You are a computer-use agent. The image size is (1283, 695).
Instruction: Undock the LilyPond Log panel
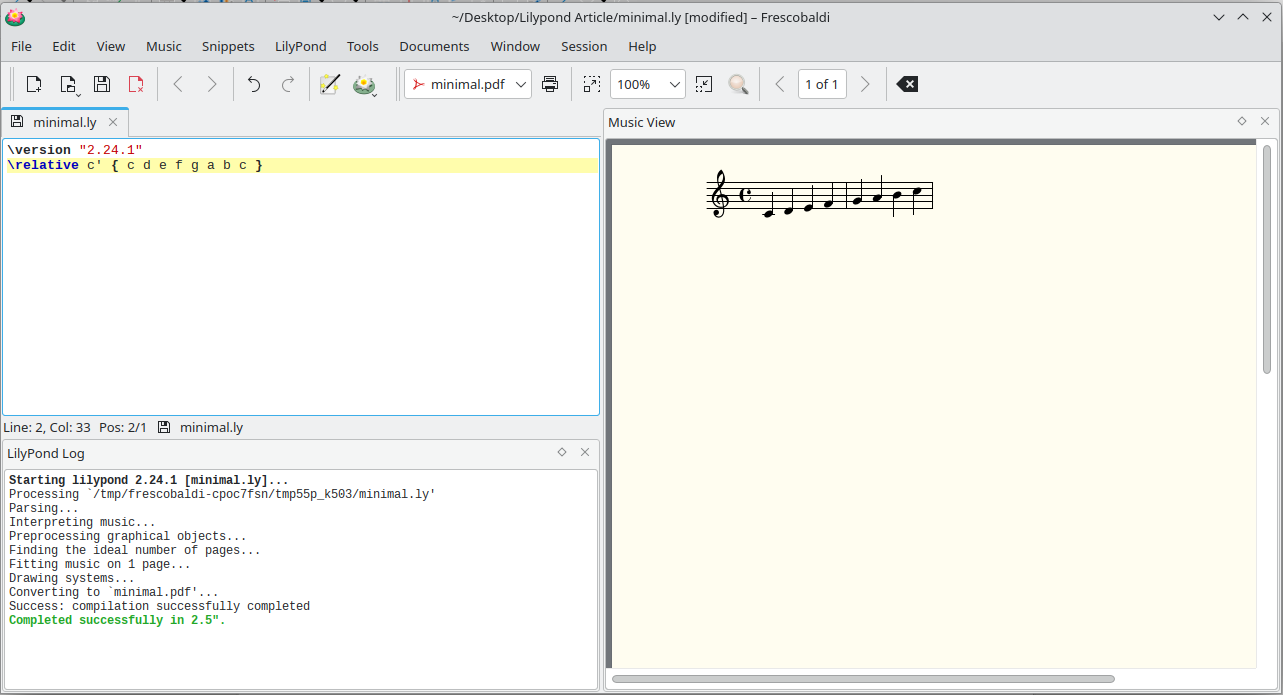coord(562,452)
